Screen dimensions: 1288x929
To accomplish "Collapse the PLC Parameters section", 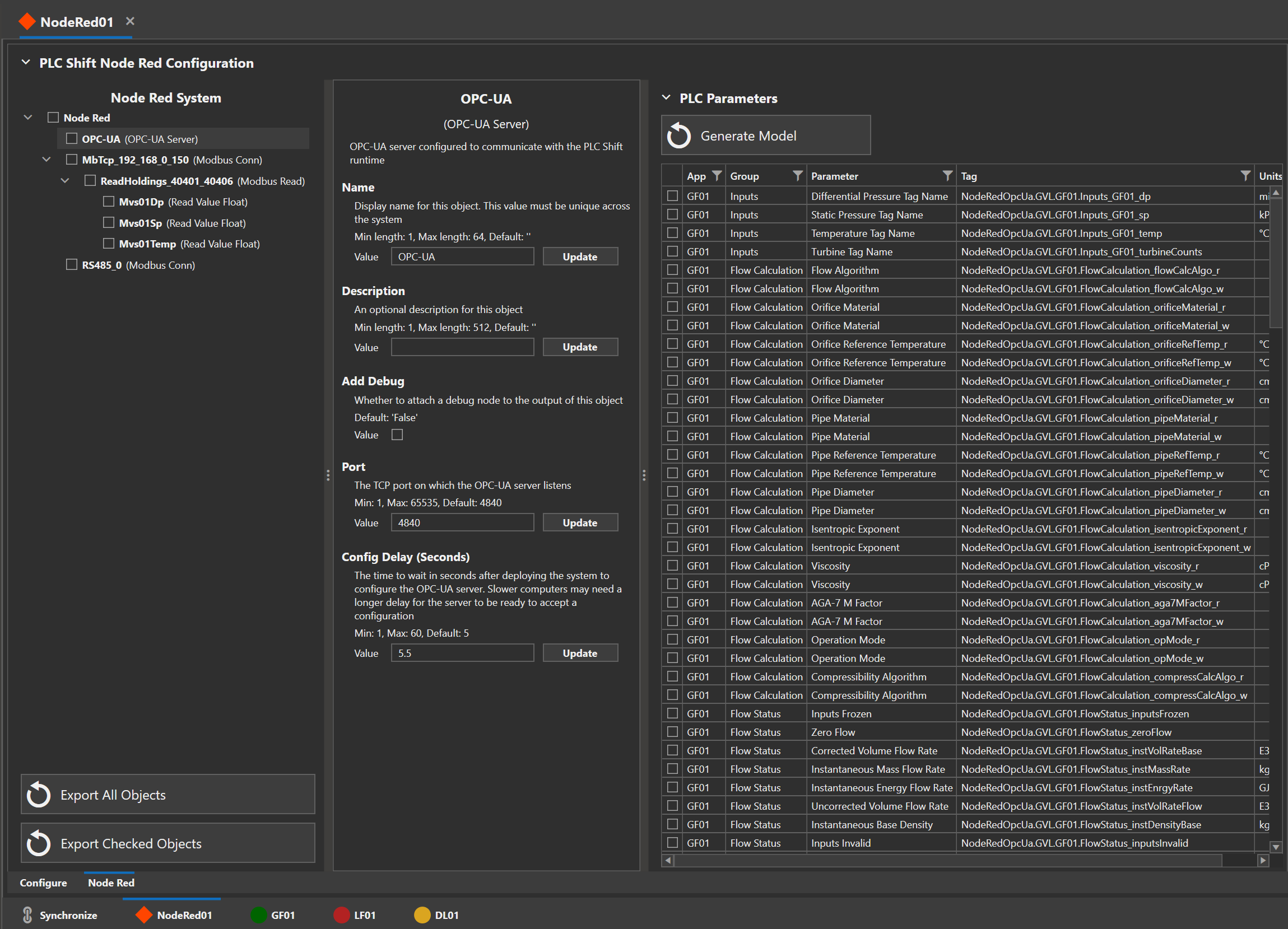I will coord(666,97).
